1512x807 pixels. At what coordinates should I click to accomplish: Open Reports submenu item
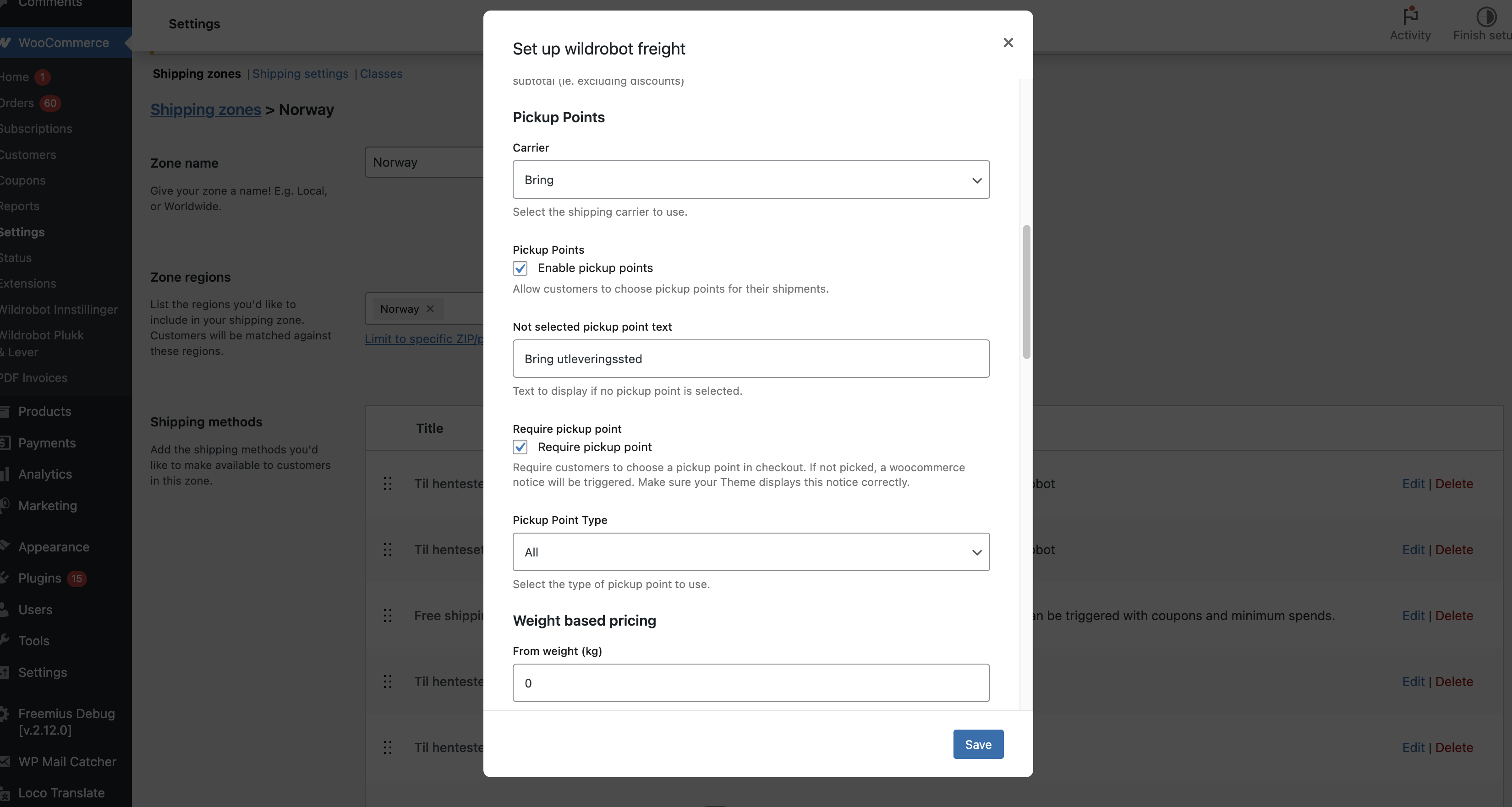coord(19,206)
